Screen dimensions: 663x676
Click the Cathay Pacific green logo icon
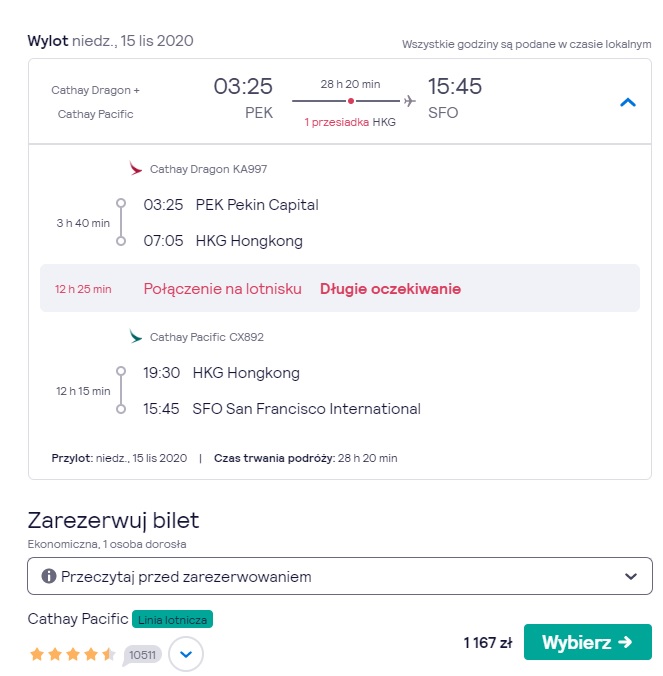[x=135, y=336]
